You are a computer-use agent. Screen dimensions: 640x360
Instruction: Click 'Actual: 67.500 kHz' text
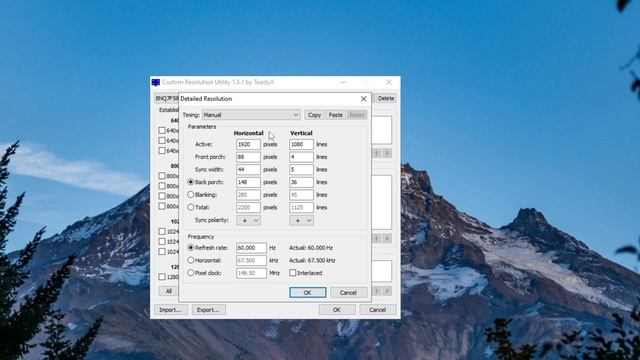coord(312,260)
